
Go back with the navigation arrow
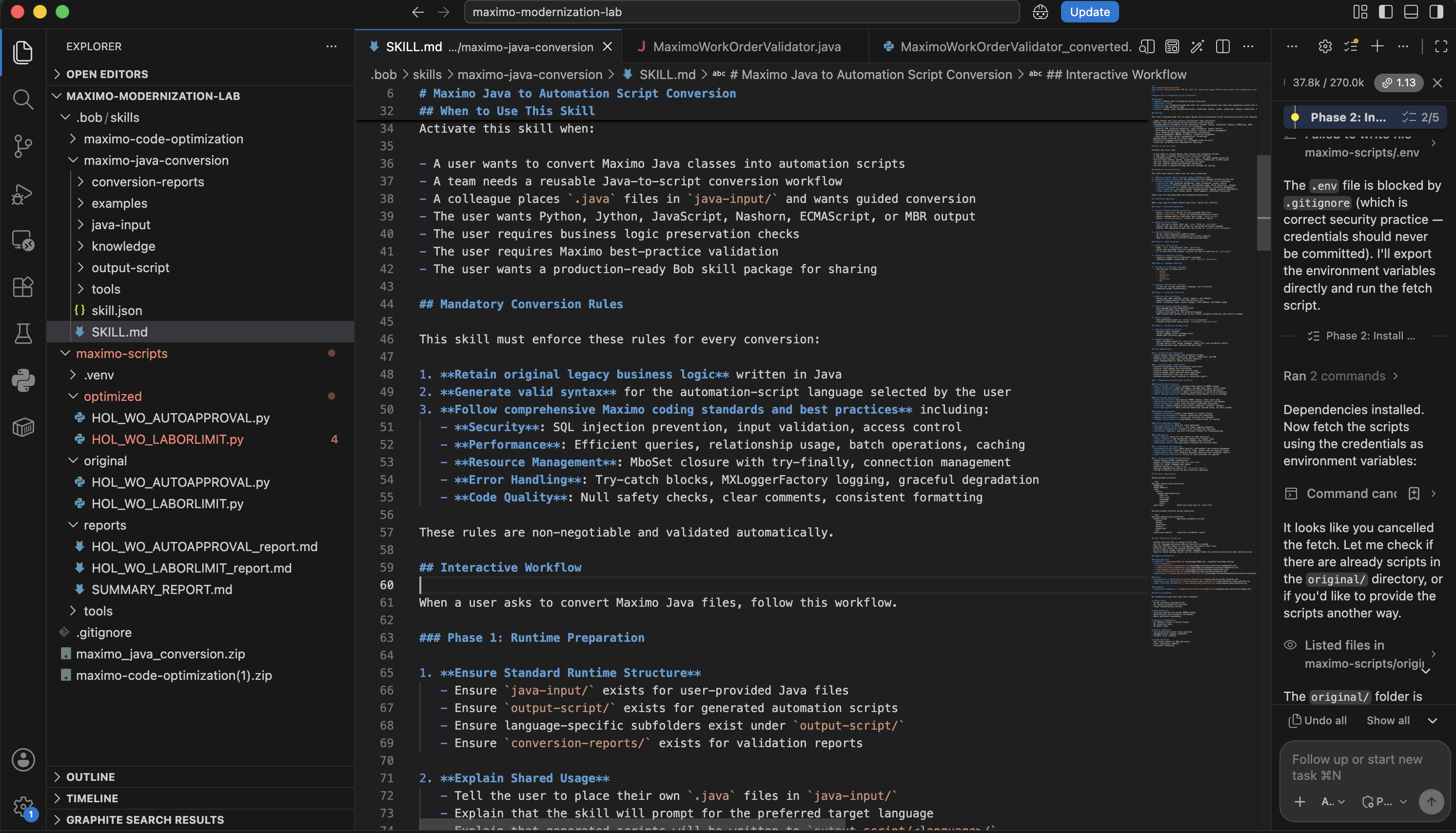coord(418,12)
